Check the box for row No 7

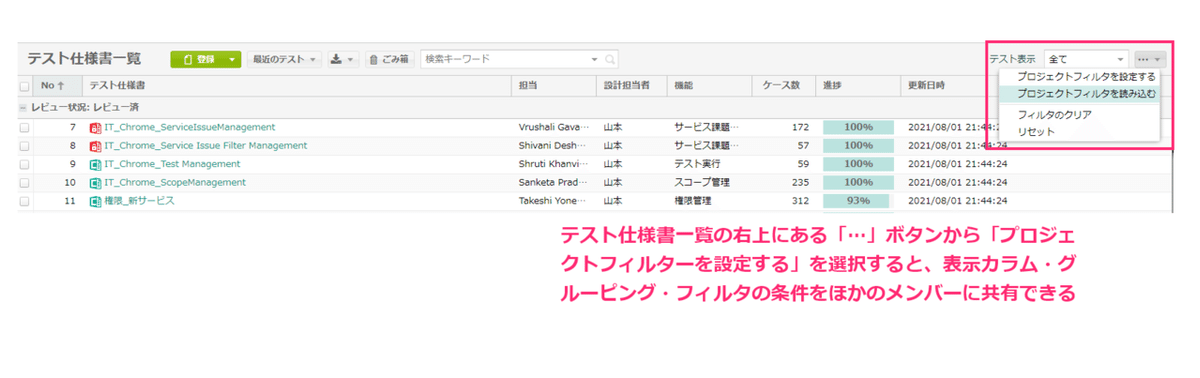(x=24, y=127)
